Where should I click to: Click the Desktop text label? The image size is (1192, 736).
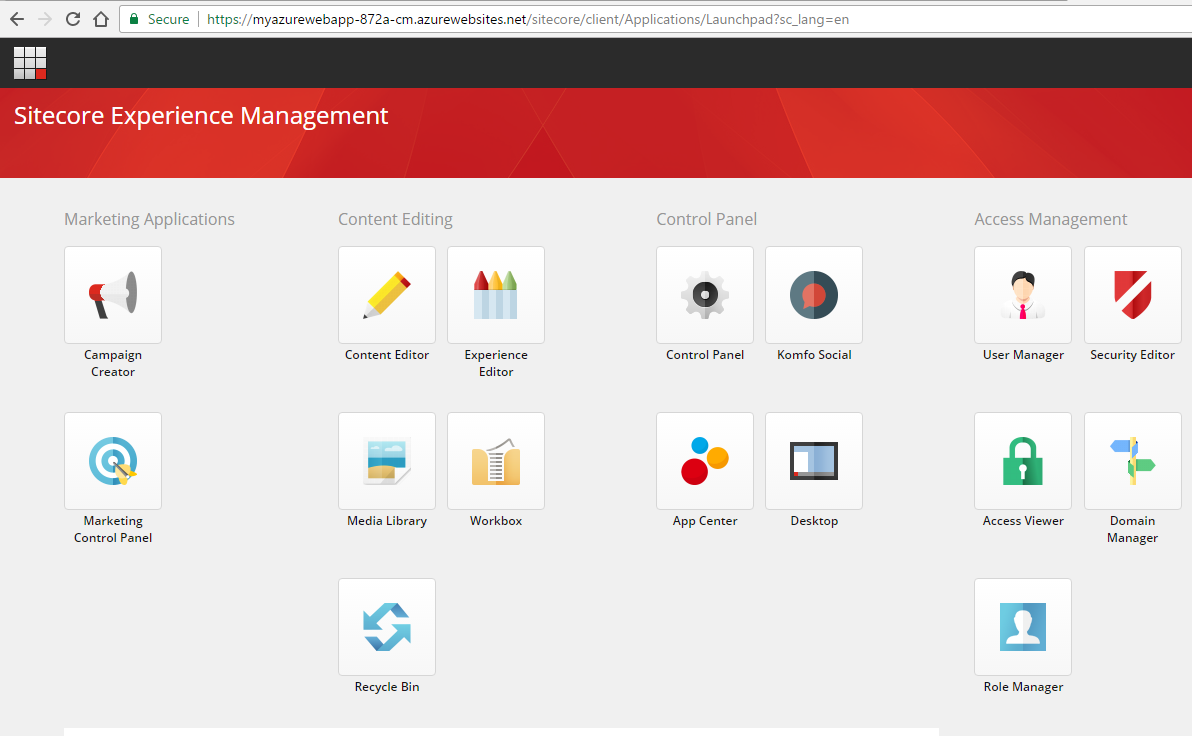pyautogui.click(x=813, y=521)
